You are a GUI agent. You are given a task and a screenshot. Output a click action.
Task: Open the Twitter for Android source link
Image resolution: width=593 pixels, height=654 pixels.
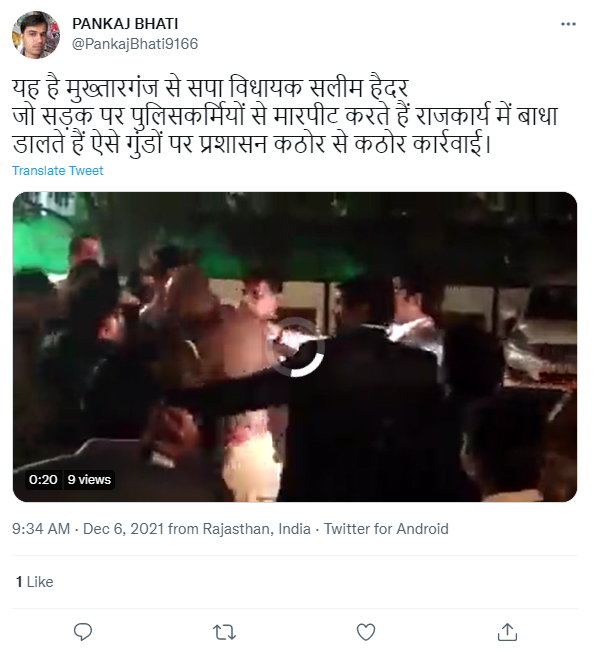coord(386,529)
